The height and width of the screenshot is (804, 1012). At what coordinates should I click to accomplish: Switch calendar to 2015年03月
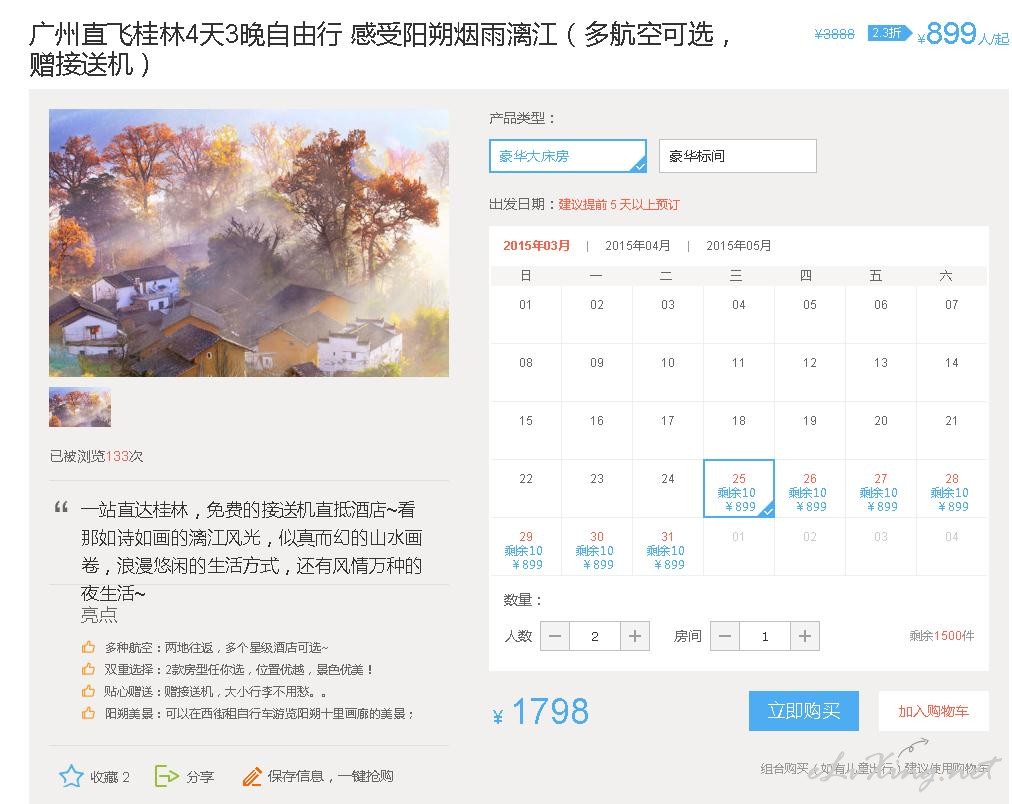pos(536,246)
